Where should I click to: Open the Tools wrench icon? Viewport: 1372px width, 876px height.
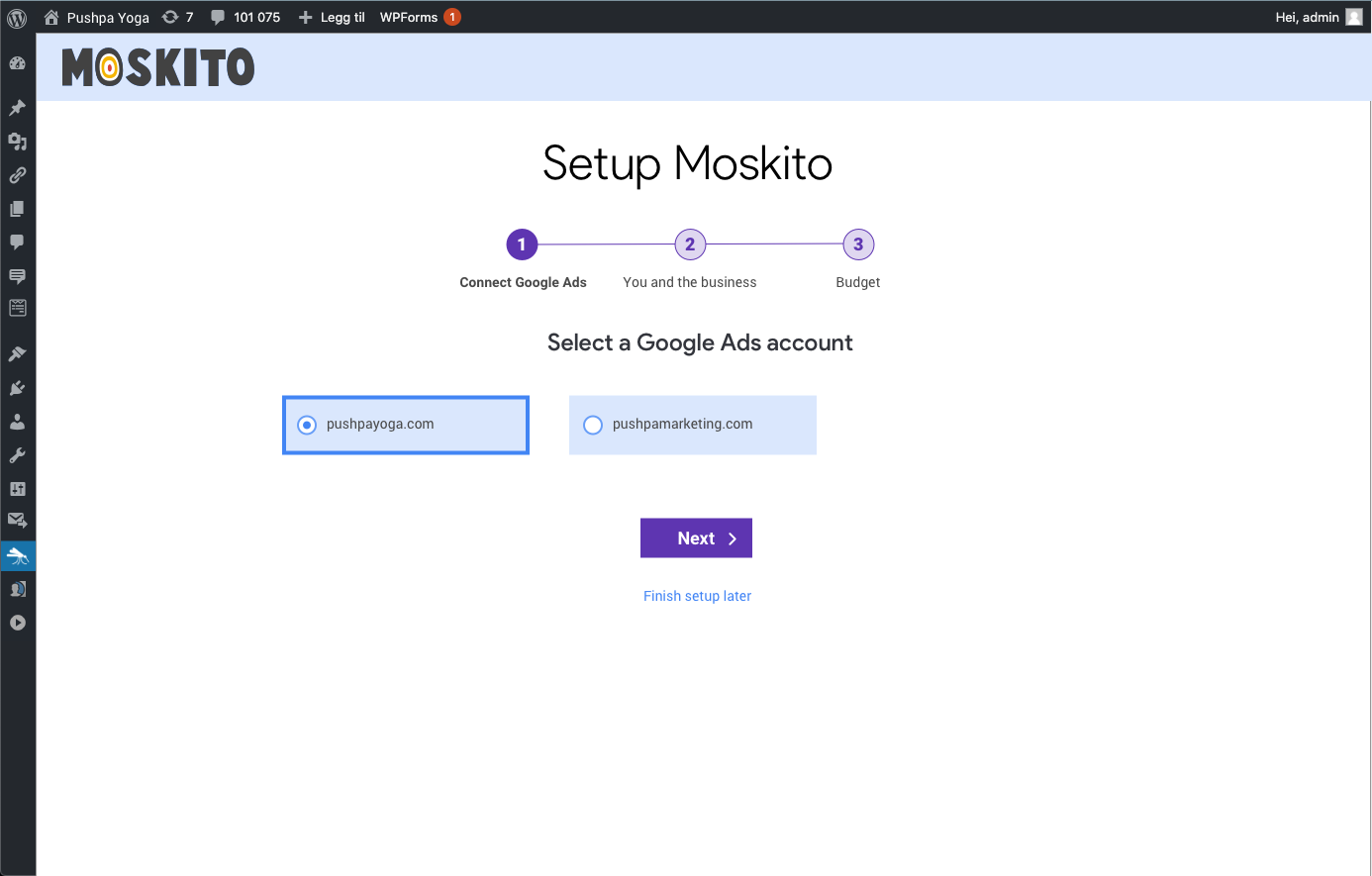click(17, 454)
